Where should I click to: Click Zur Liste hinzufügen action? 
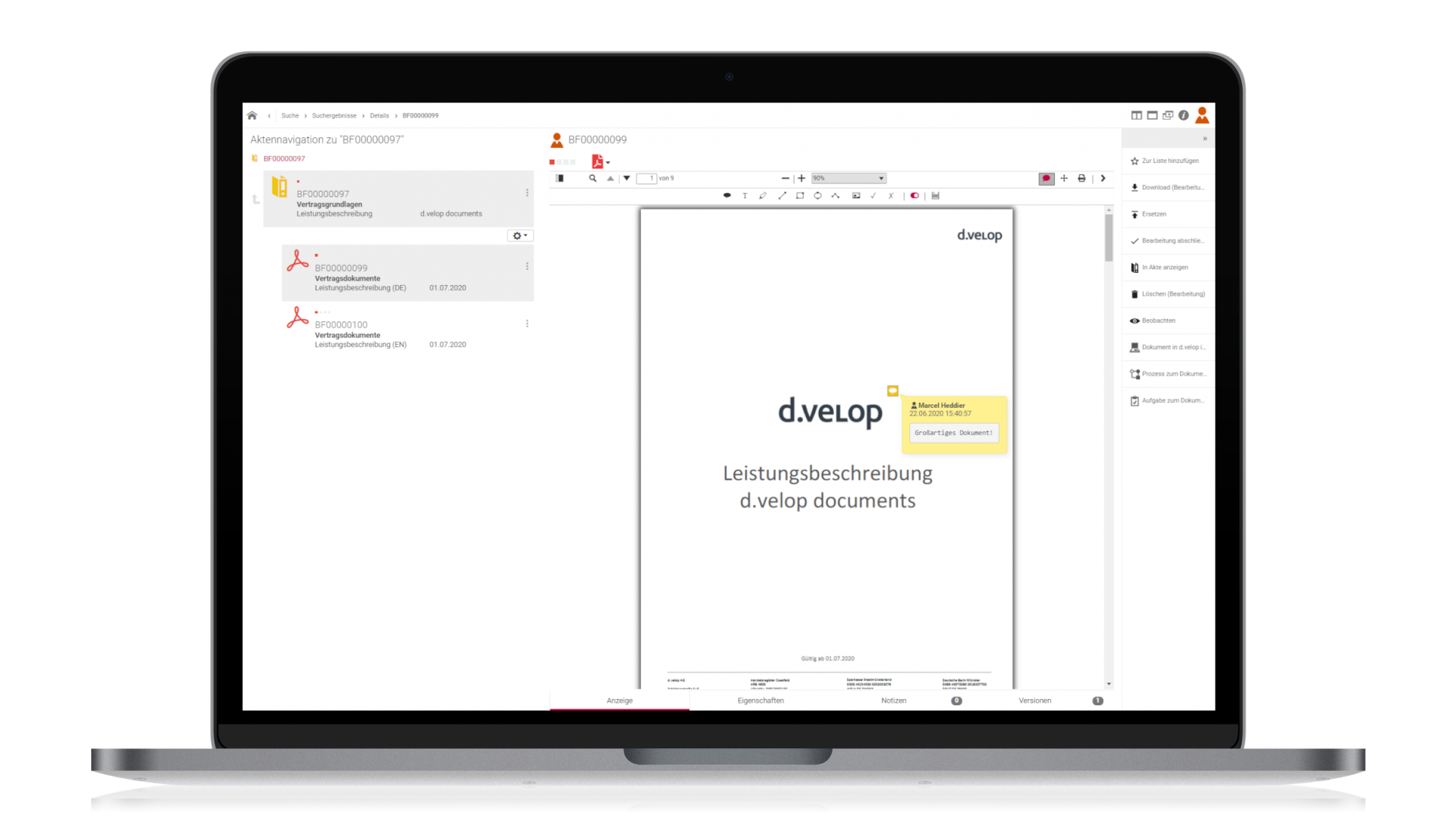(1169, 161)
